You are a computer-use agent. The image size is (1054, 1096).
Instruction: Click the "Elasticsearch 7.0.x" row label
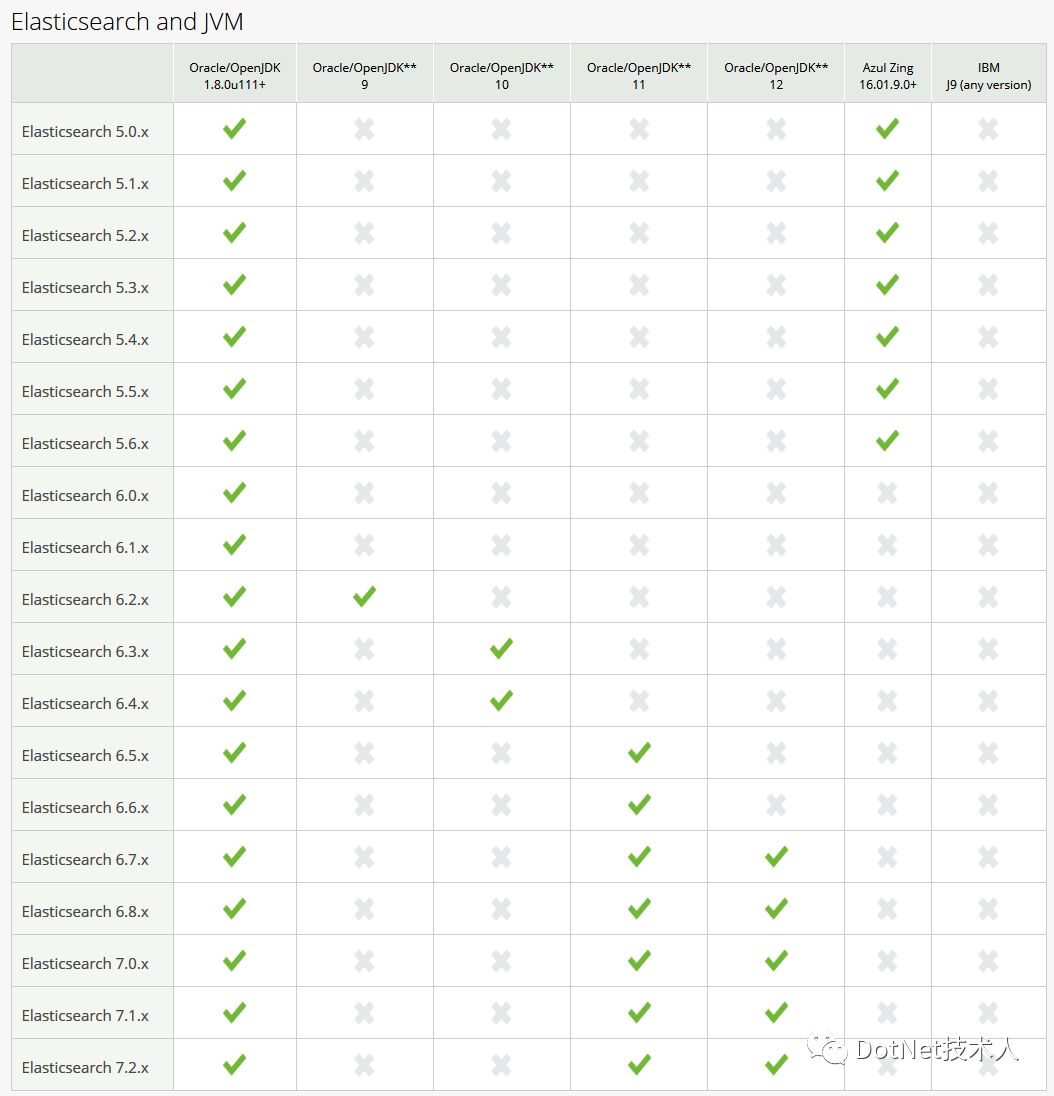[x=85, y=963]
